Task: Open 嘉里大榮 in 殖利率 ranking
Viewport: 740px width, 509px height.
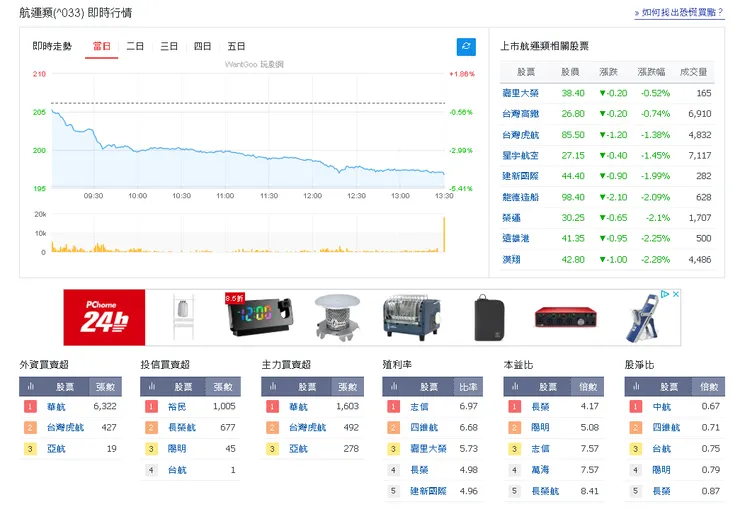Action: point(428,449)
